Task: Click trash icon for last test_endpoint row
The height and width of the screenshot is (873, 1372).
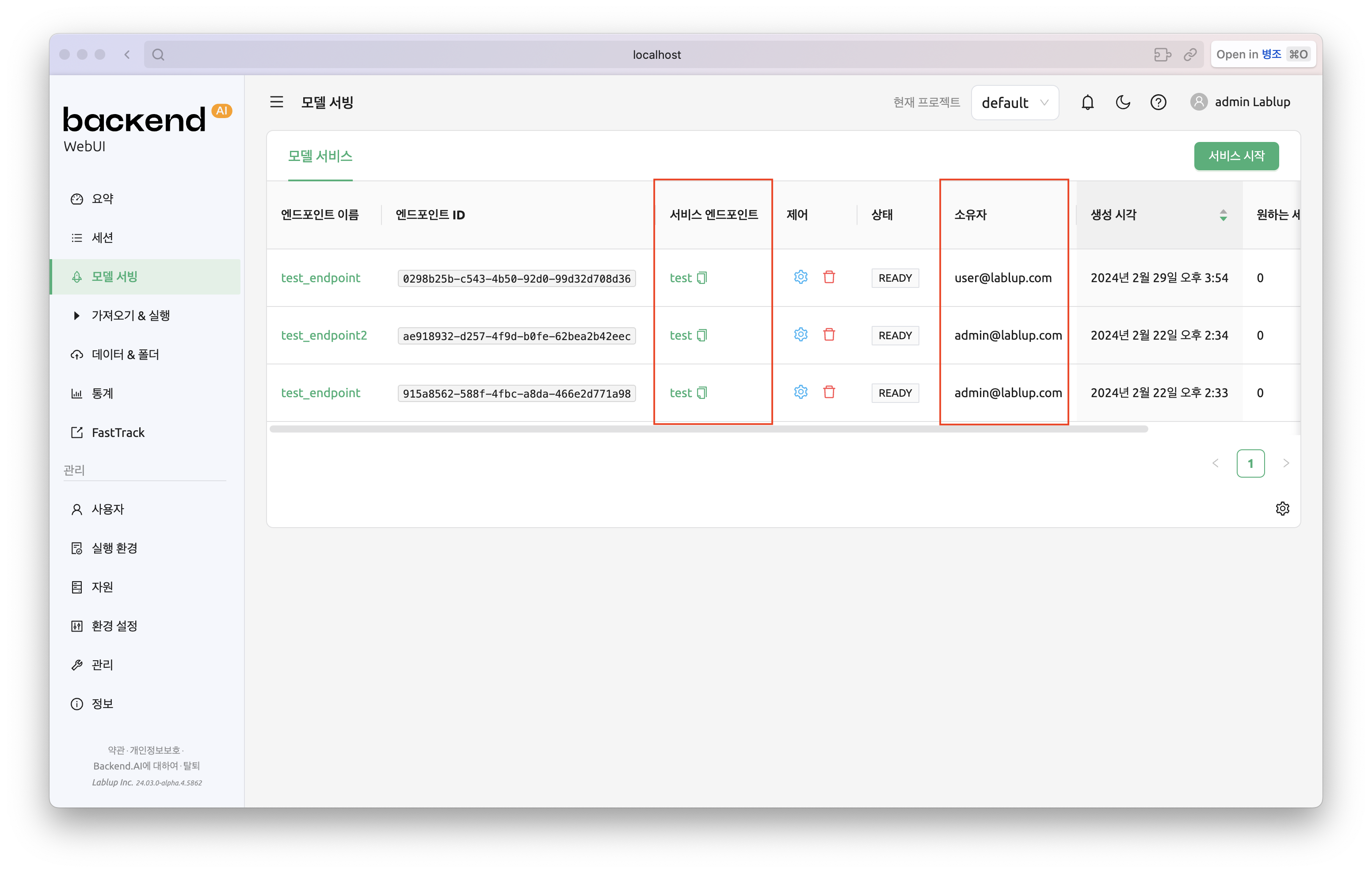Action: point(829,392)
